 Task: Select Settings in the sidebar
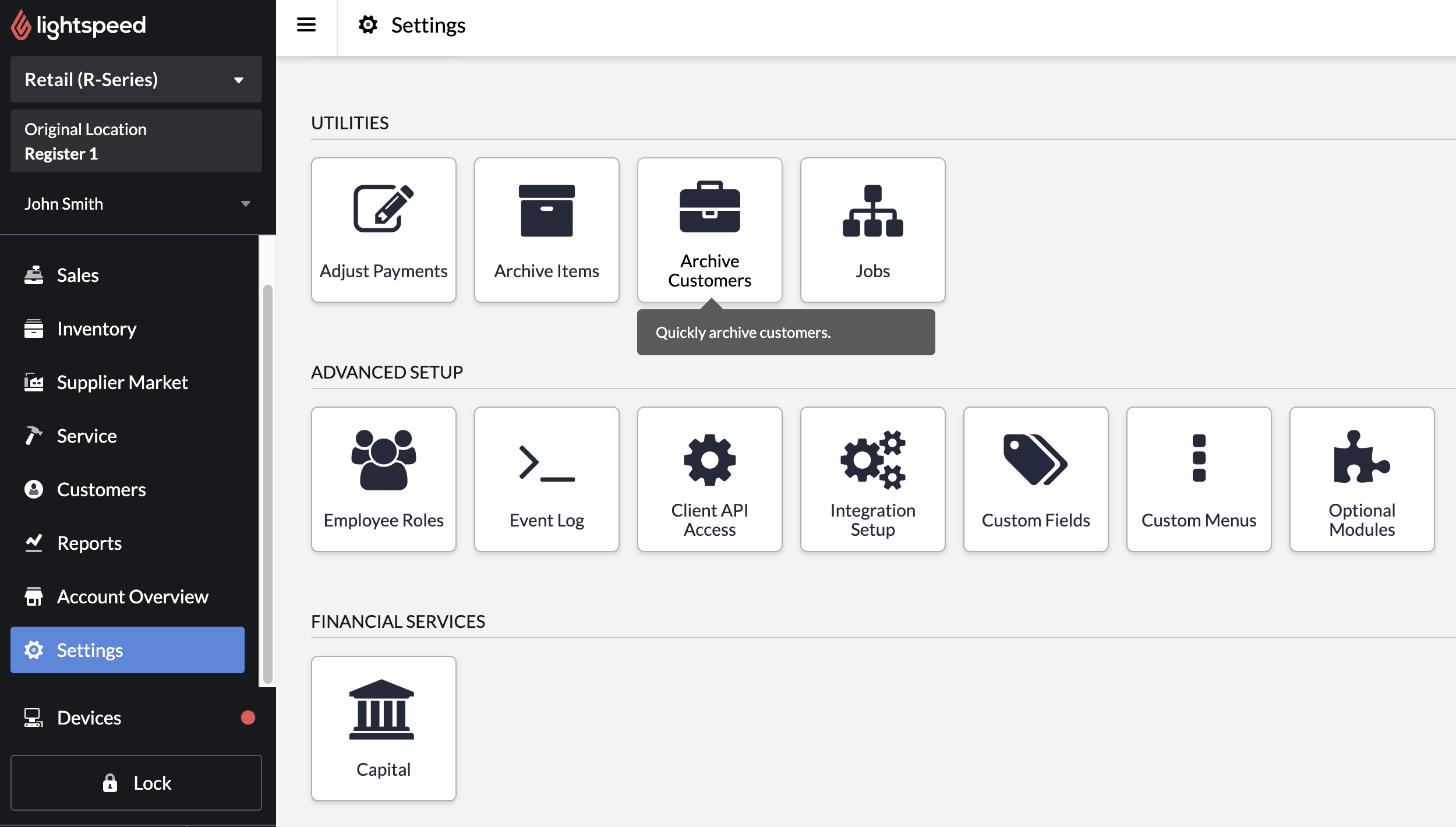tap(128, 650)
